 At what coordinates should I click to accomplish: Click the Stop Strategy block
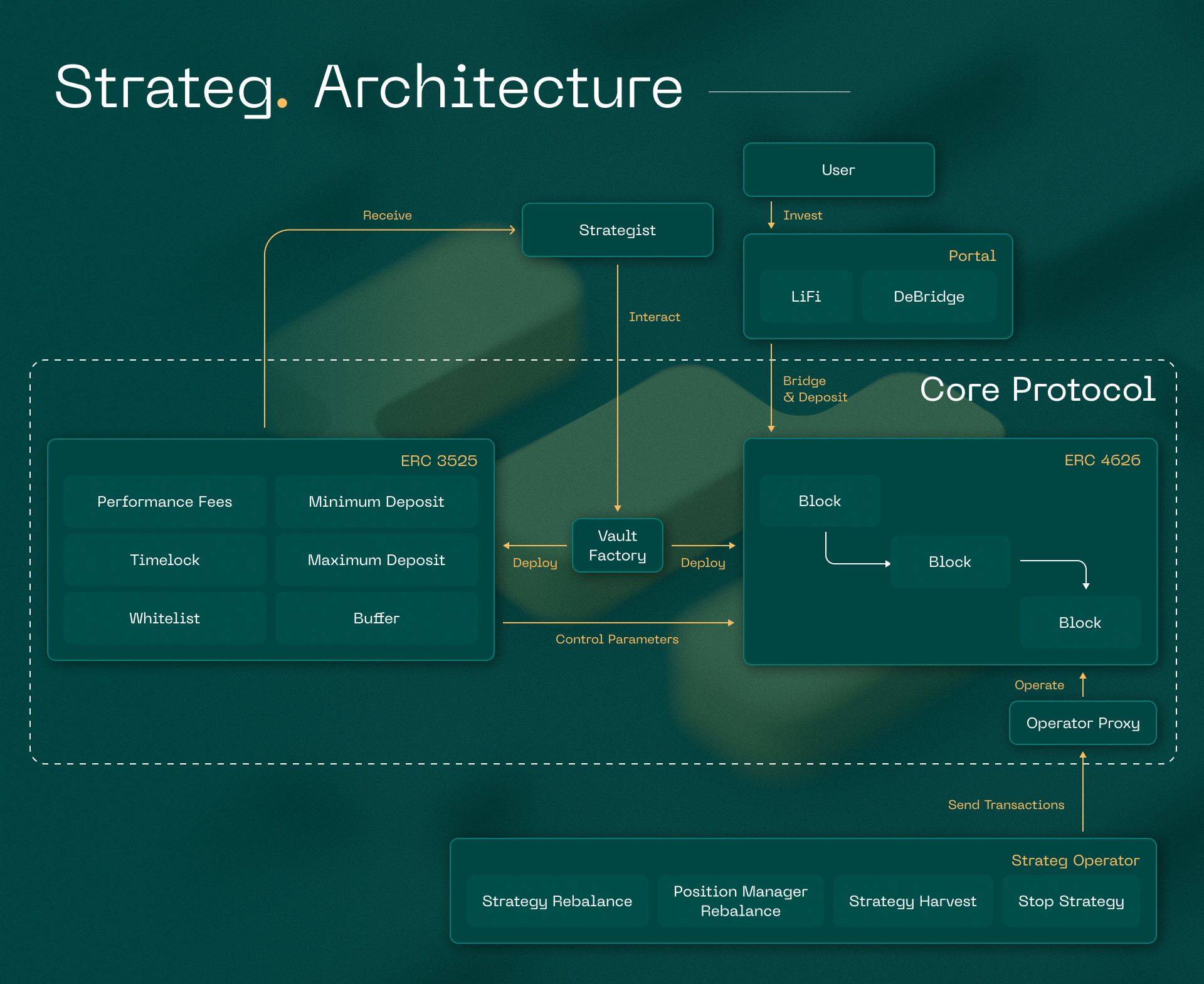[1071, 901]
